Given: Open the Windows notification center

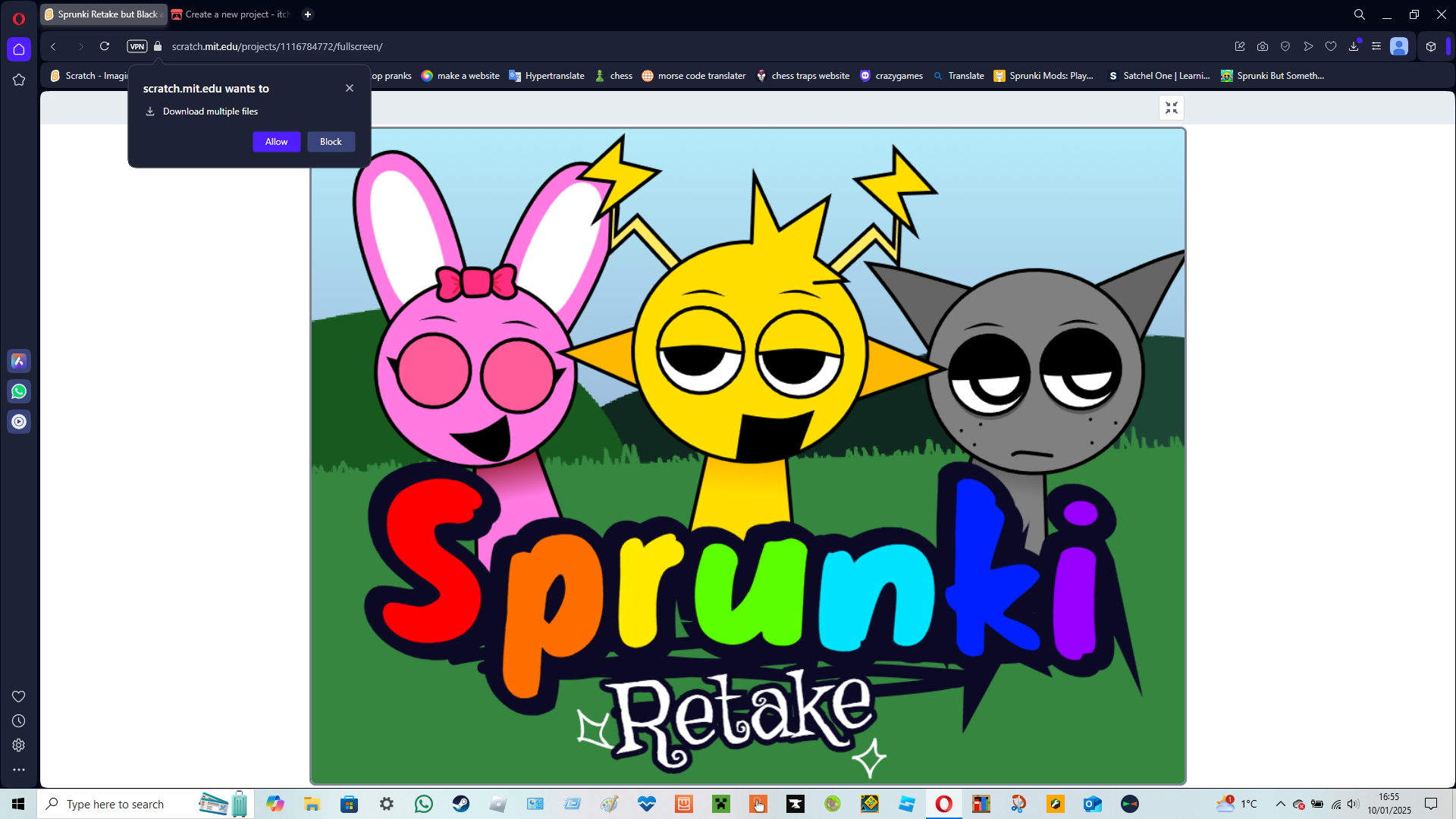Looking at the screenshot, I should coord(1431,804).
